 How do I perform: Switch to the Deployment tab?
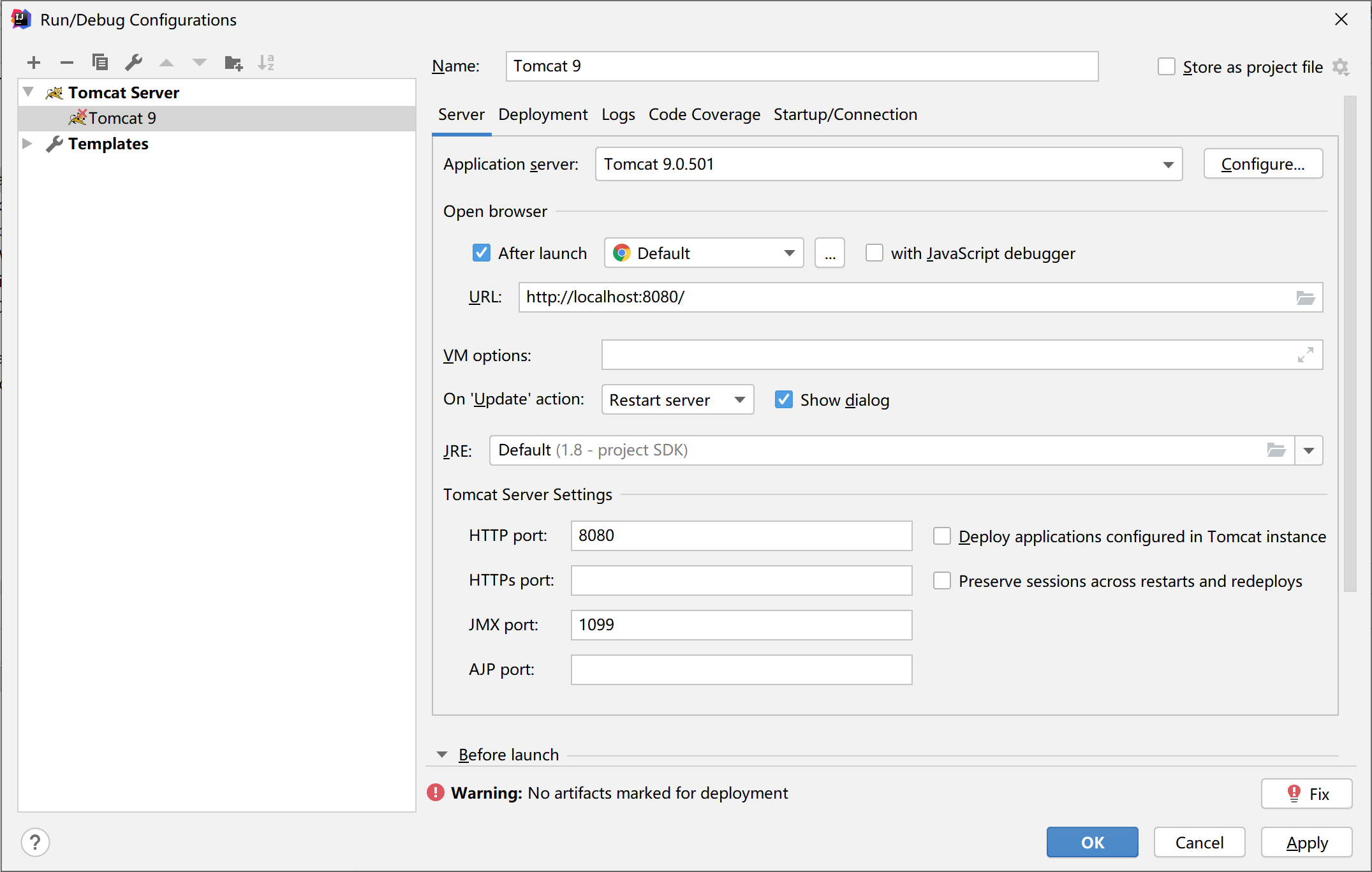[x=543, y=115]
